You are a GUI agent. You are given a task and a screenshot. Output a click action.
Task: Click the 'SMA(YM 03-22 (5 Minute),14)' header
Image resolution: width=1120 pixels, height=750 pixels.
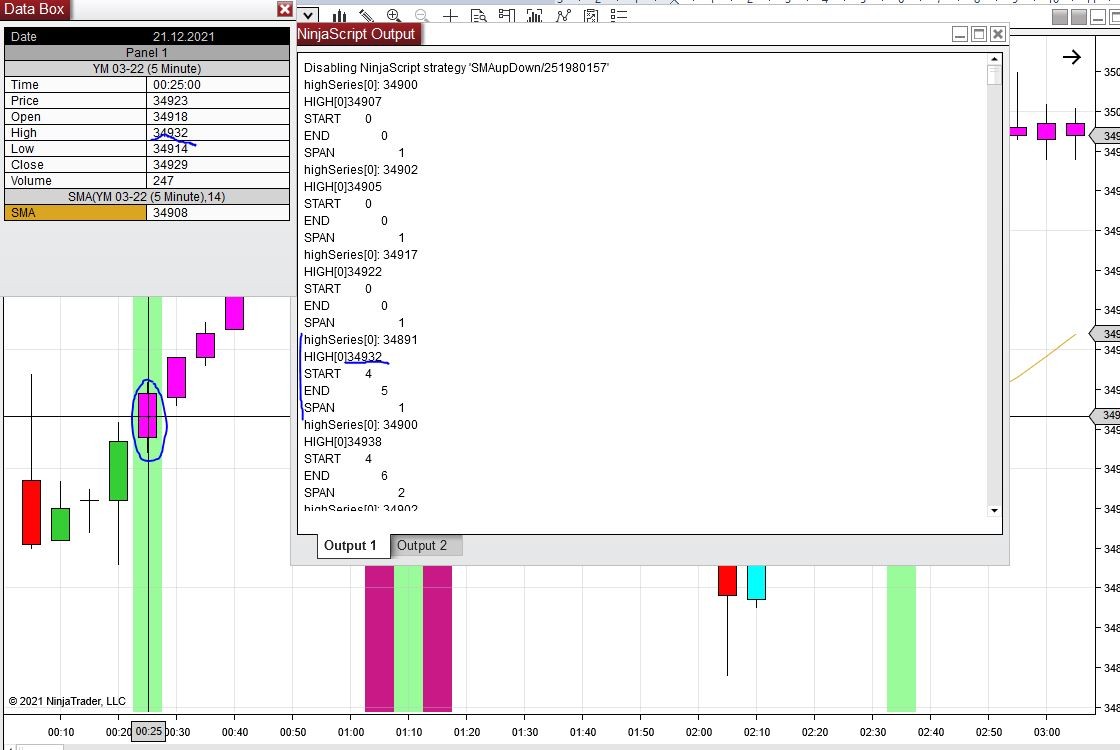coord(146,197)
